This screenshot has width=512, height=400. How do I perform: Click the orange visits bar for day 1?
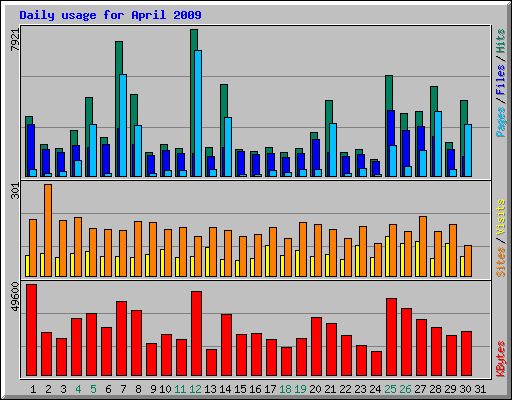point(33,248)
